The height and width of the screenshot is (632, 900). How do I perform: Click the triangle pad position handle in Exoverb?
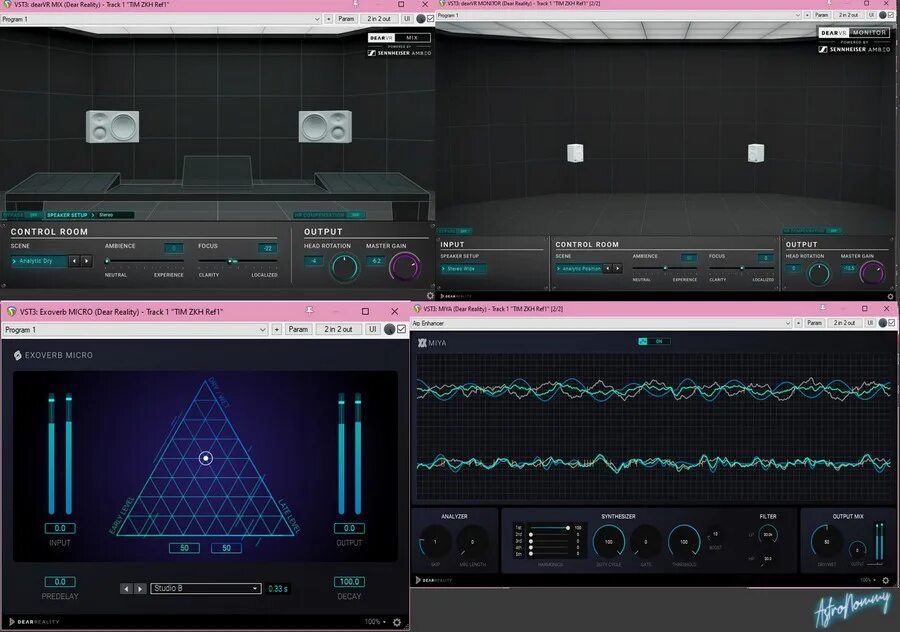pos(205,458)
